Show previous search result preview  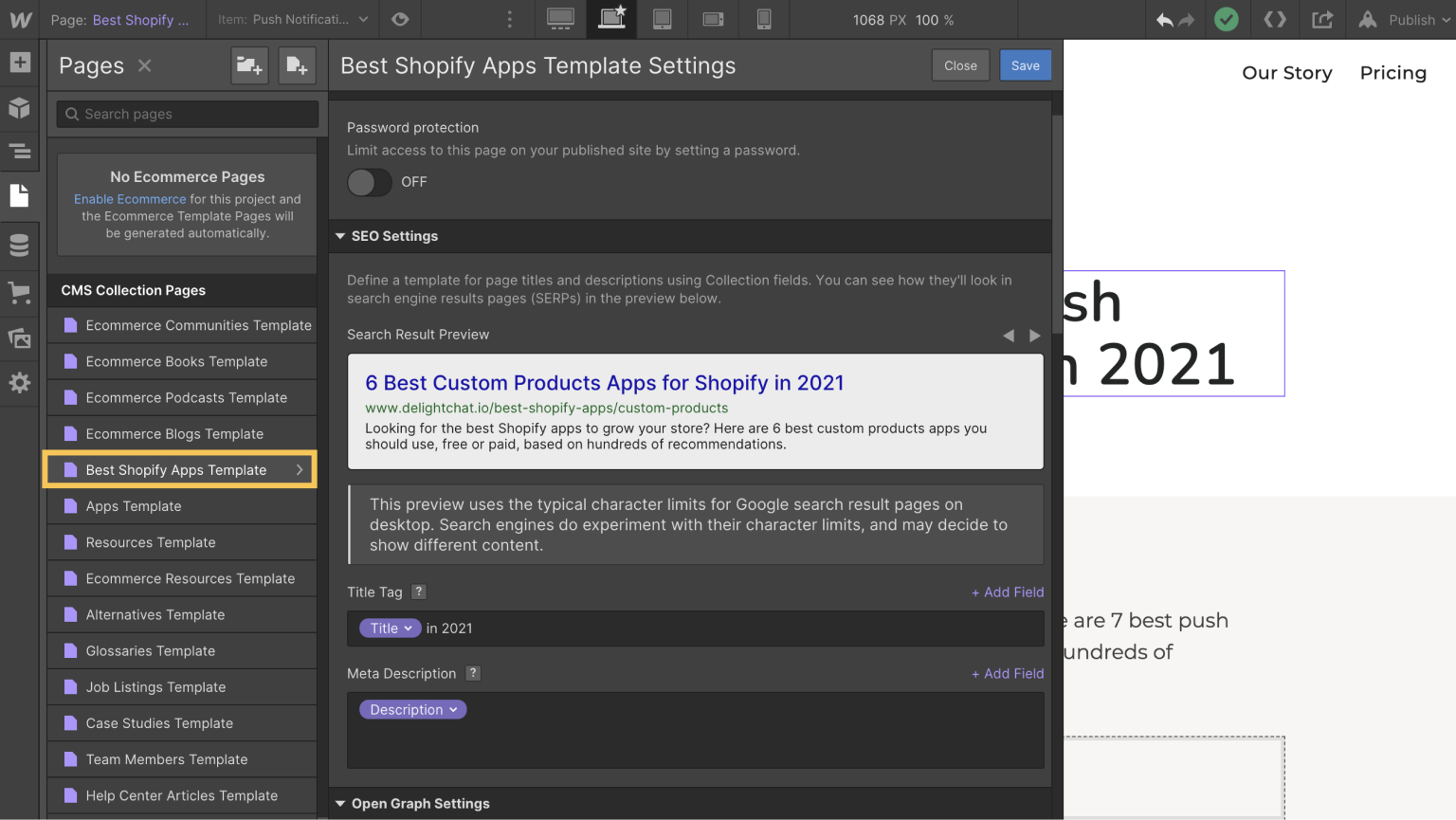click(1009, 336)
